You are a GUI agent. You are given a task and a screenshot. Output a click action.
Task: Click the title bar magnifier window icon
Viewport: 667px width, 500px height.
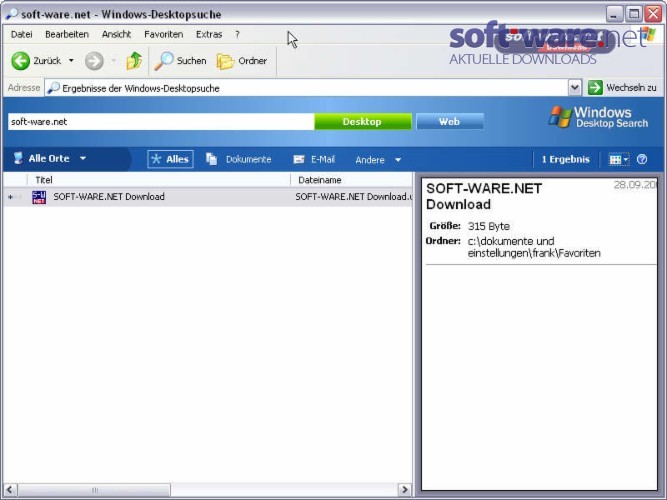[11, 14]
